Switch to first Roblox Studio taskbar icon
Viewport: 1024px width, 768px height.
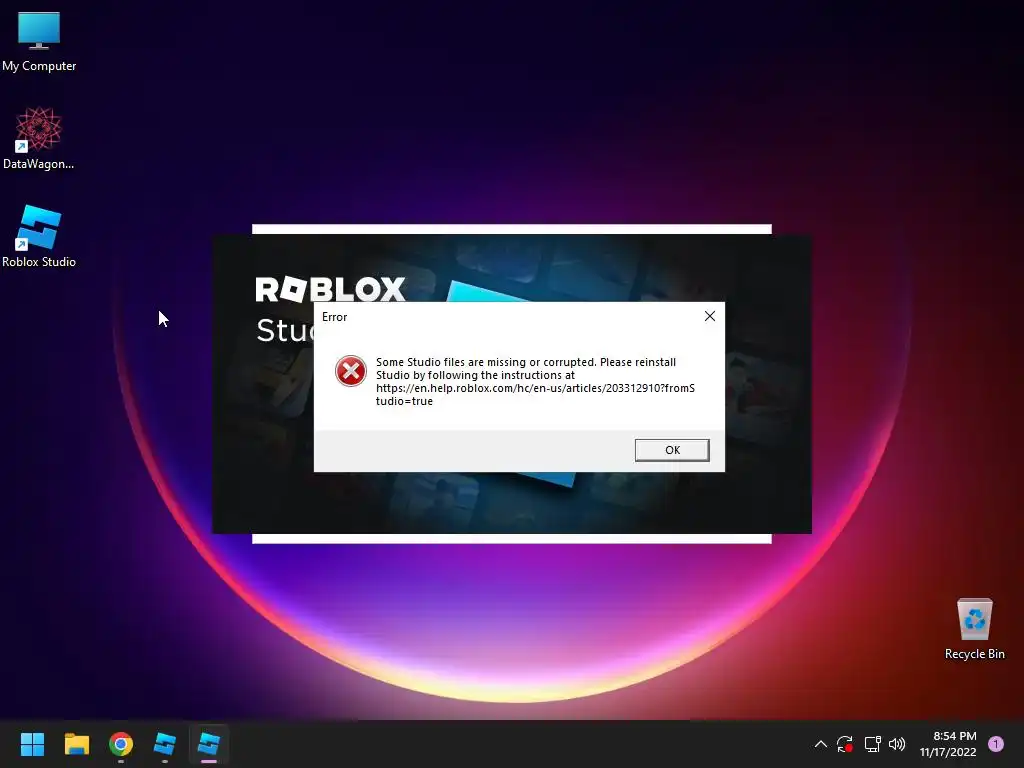(165, 744)
